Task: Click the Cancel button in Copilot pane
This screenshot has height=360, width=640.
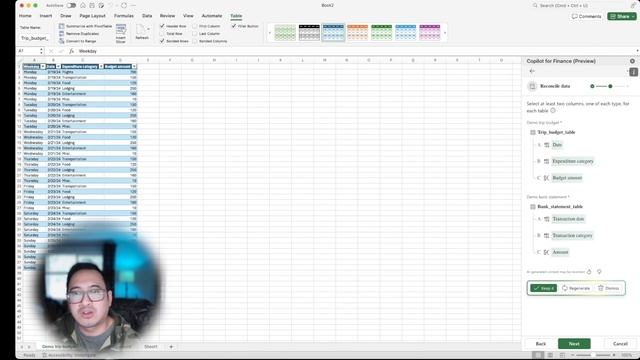Action: click(x=620, y=344)
